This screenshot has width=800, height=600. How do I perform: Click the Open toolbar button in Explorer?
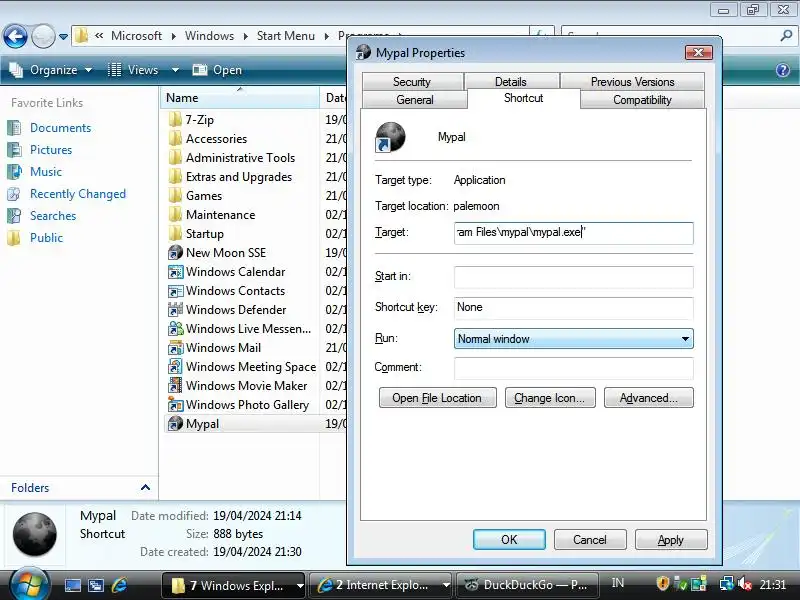[217, 70]
